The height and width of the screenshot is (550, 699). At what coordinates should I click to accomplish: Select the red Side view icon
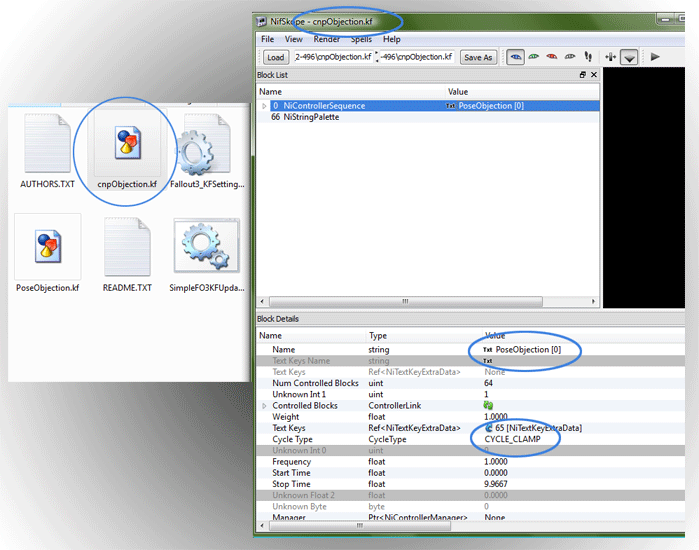coord(551,57)
